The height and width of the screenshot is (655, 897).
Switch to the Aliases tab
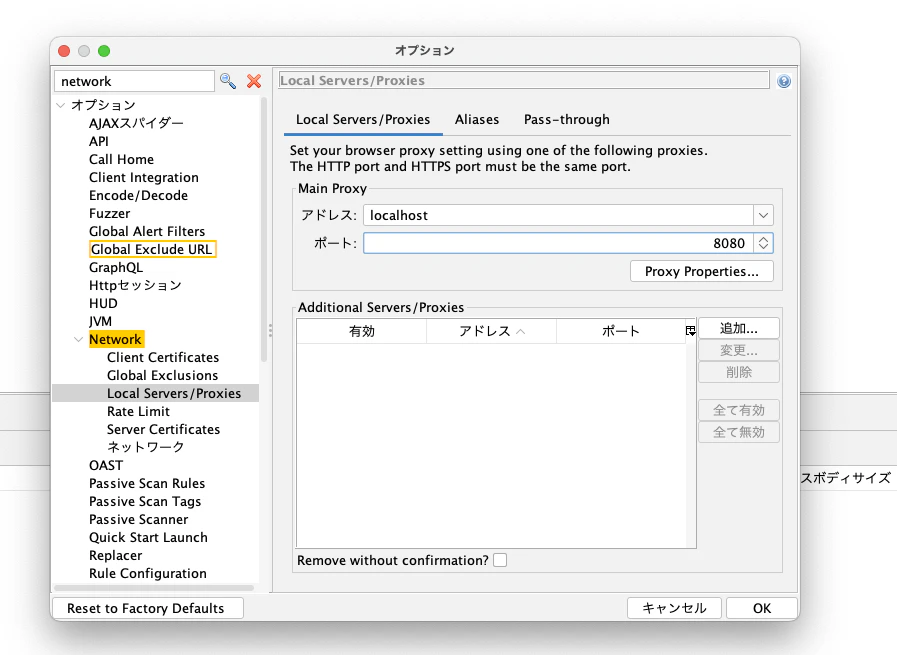pos(477,119)
